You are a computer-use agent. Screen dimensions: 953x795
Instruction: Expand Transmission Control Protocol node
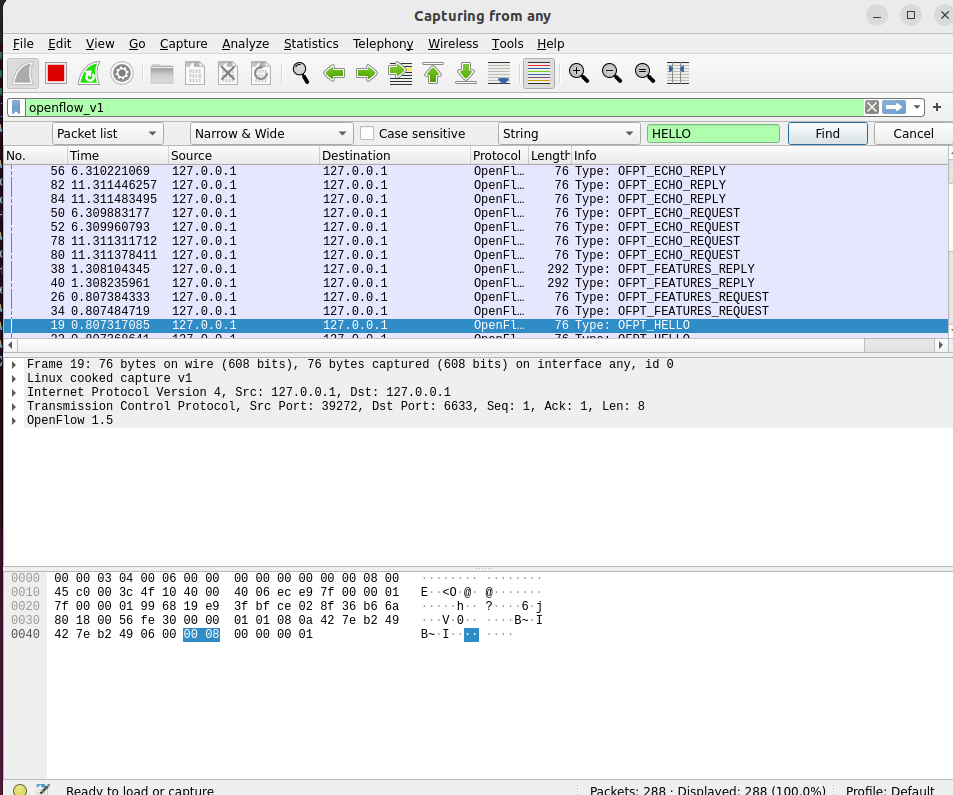click(x=13, y=407)
